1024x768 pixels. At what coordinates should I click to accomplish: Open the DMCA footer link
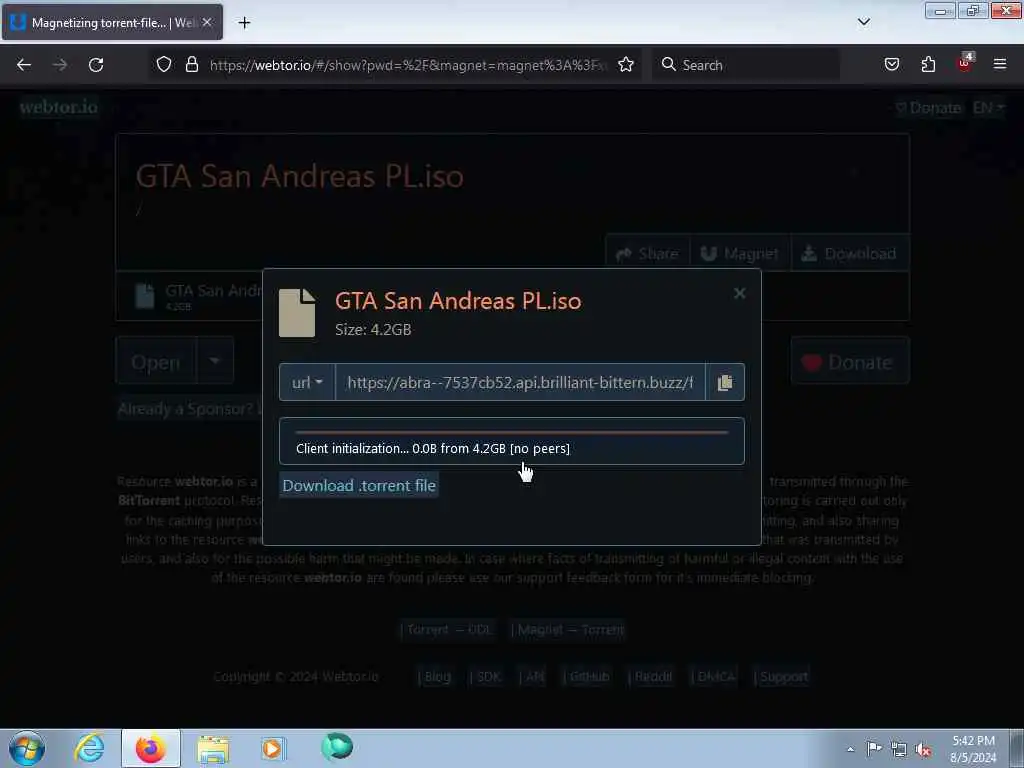(714, 677)
